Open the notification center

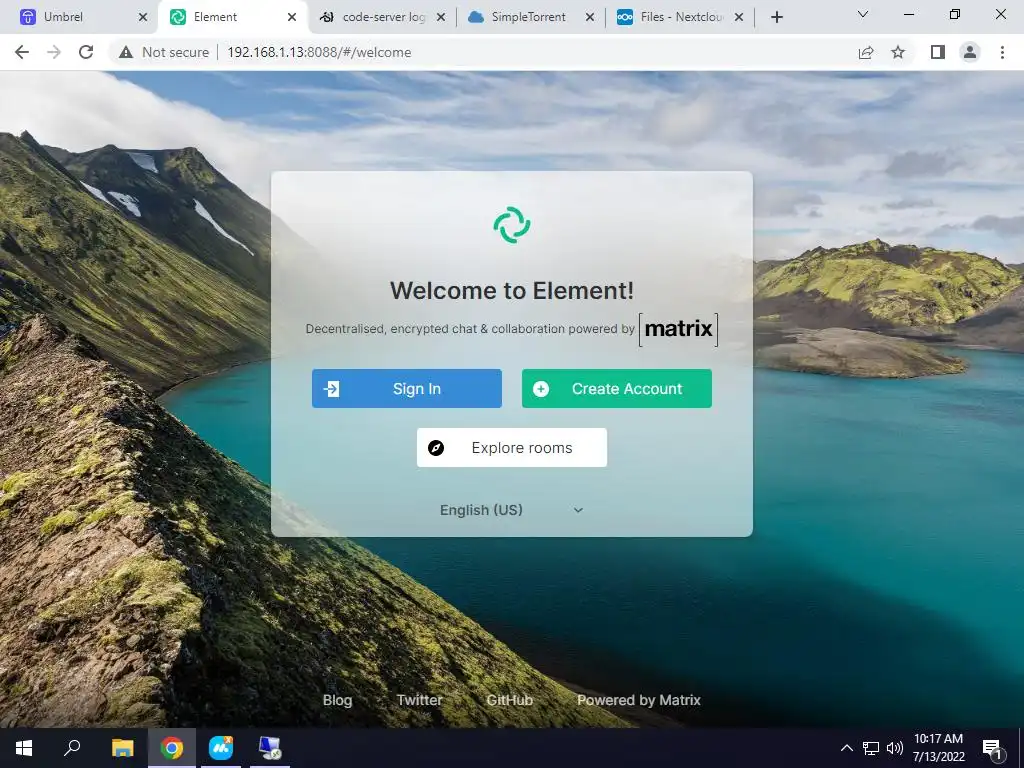click(x=992, y=749)
